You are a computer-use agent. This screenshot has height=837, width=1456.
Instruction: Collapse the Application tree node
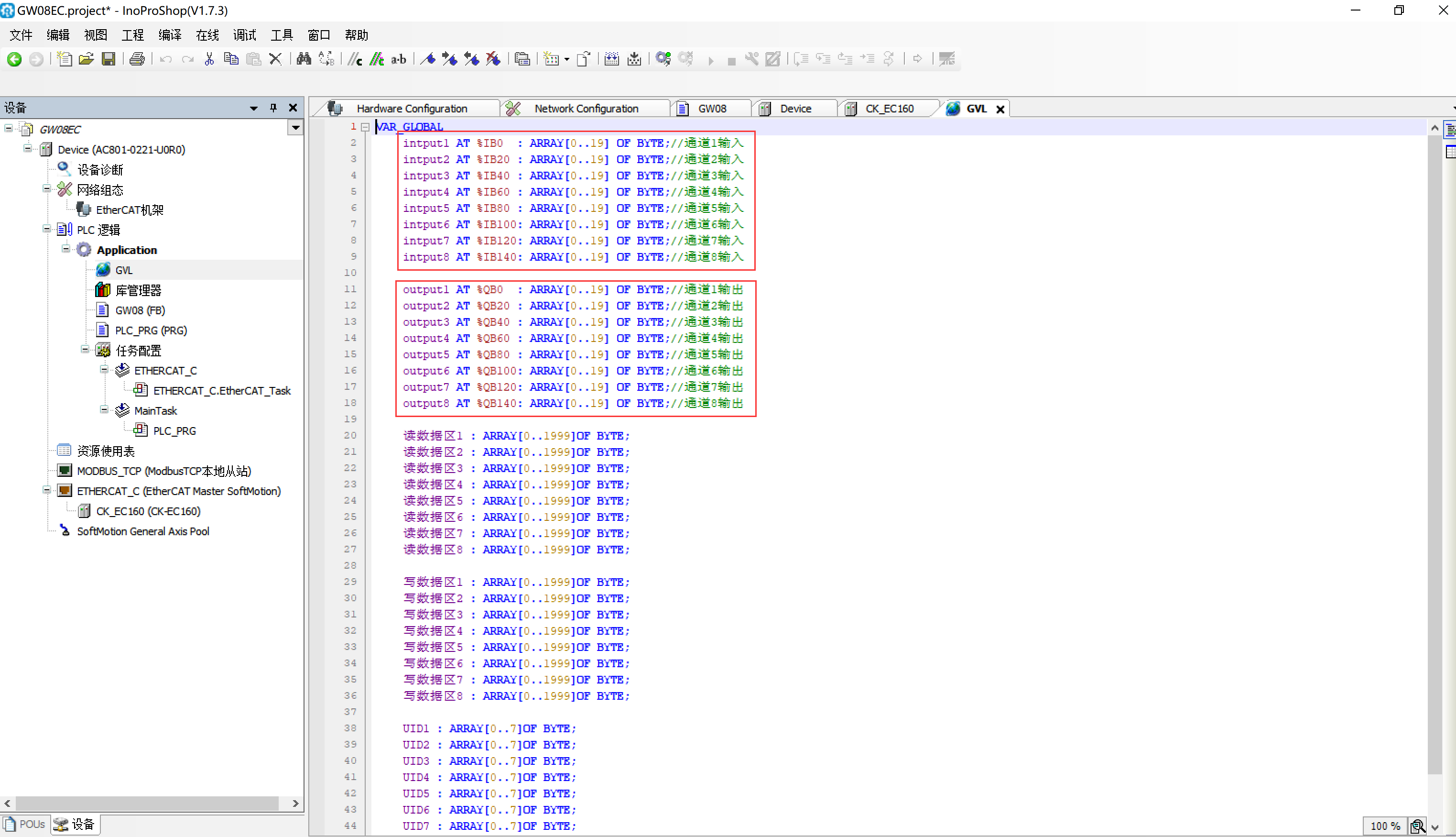tap(66, 249)
